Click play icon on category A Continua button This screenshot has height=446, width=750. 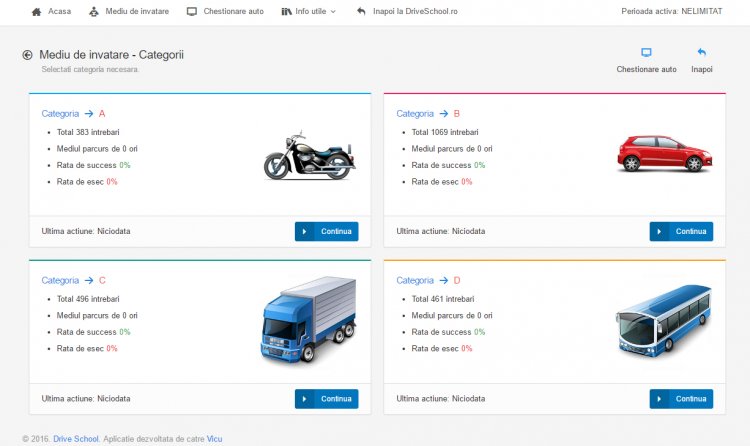pyautogui.click(x=305, y=232)
